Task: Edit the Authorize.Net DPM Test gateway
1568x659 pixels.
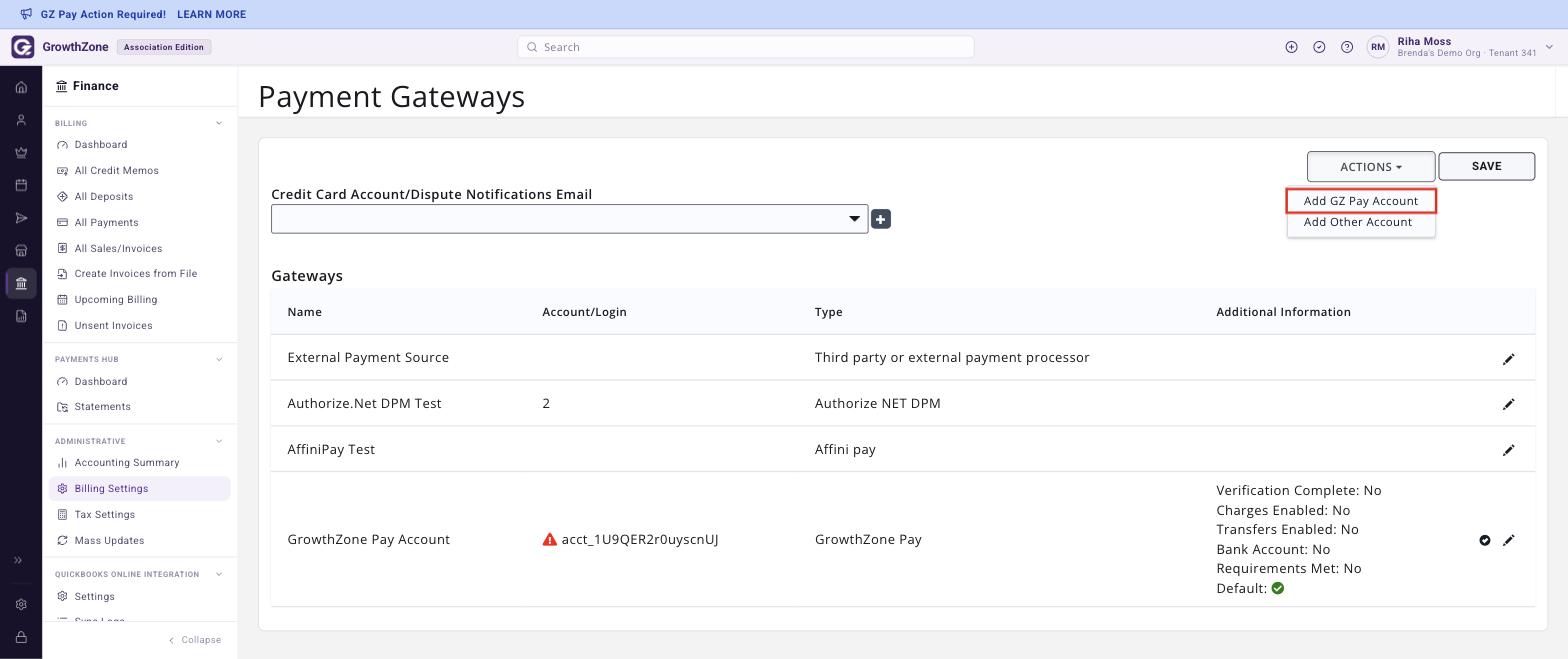Action: [1509, 404]
